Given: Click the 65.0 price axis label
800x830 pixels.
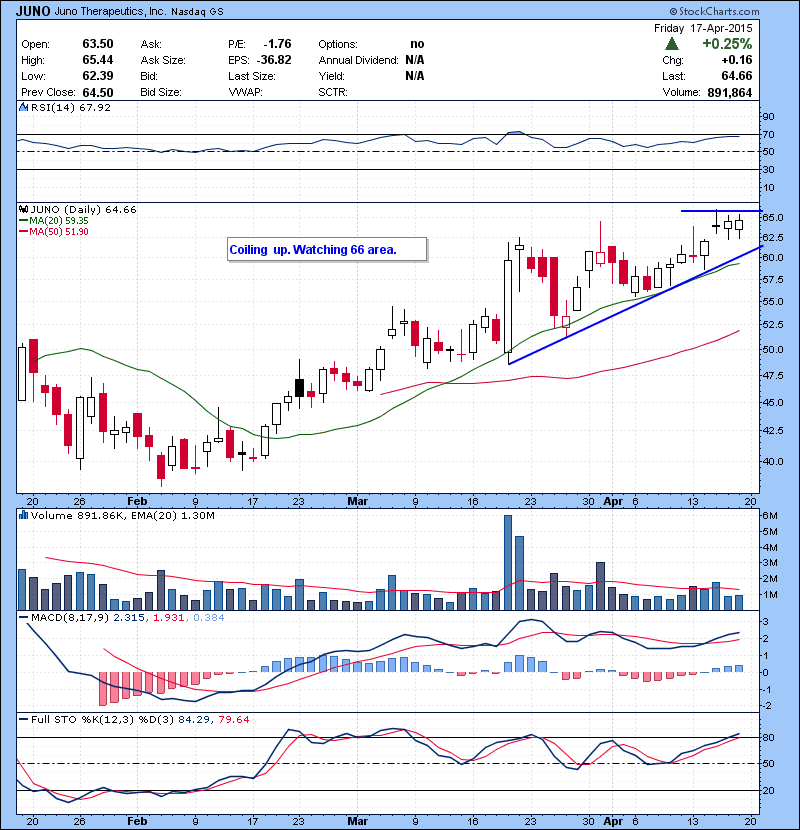Looking at the screenshot, I should (772, 218).
